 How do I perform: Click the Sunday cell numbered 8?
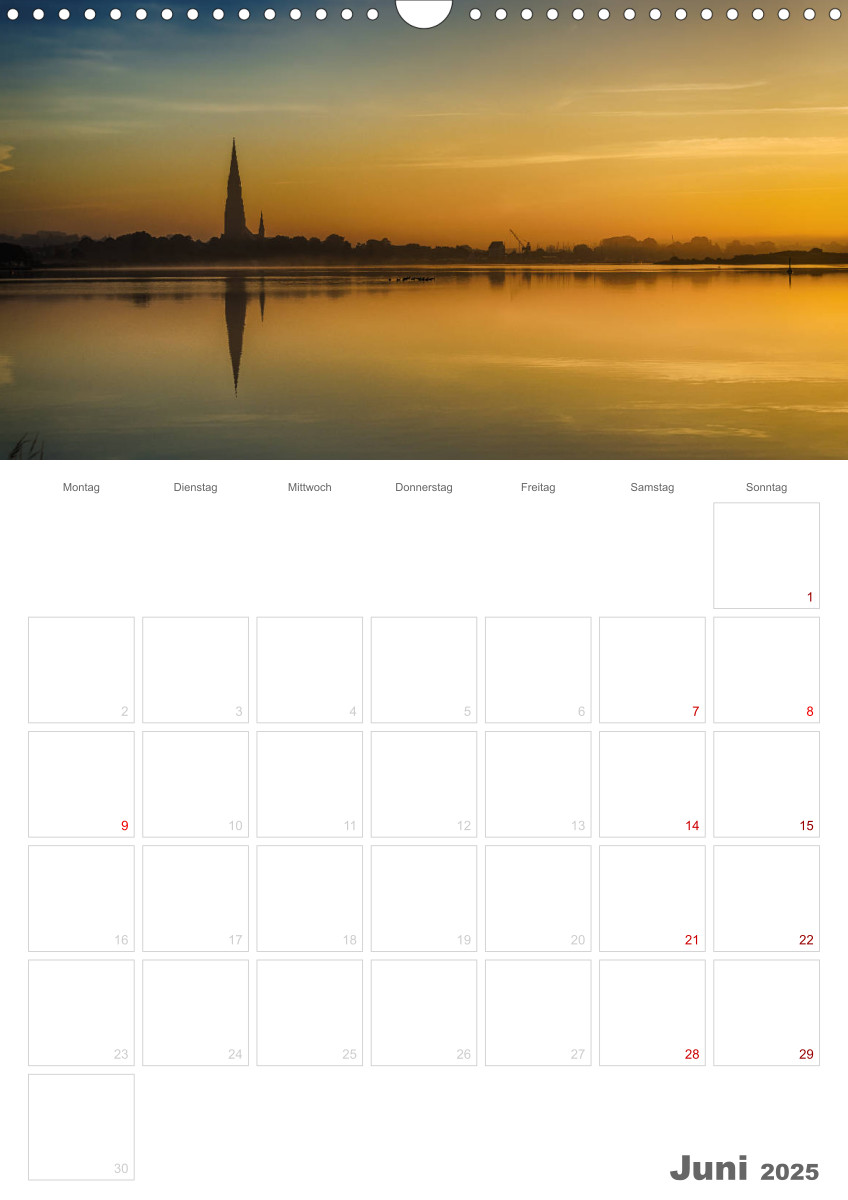click(766, 670)
